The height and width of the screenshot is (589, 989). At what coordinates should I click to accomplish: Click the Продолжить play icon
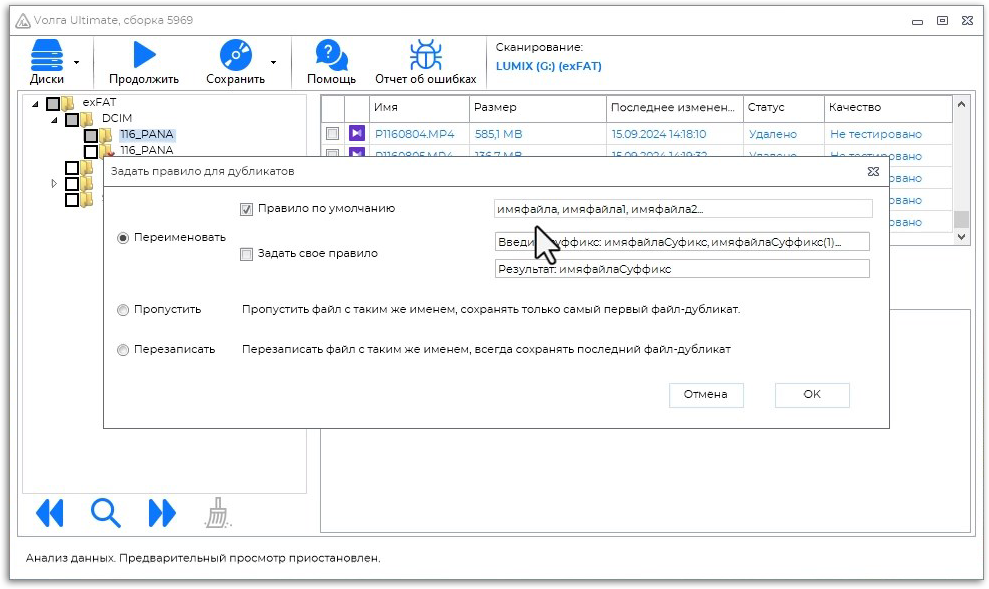coord(144,55)
